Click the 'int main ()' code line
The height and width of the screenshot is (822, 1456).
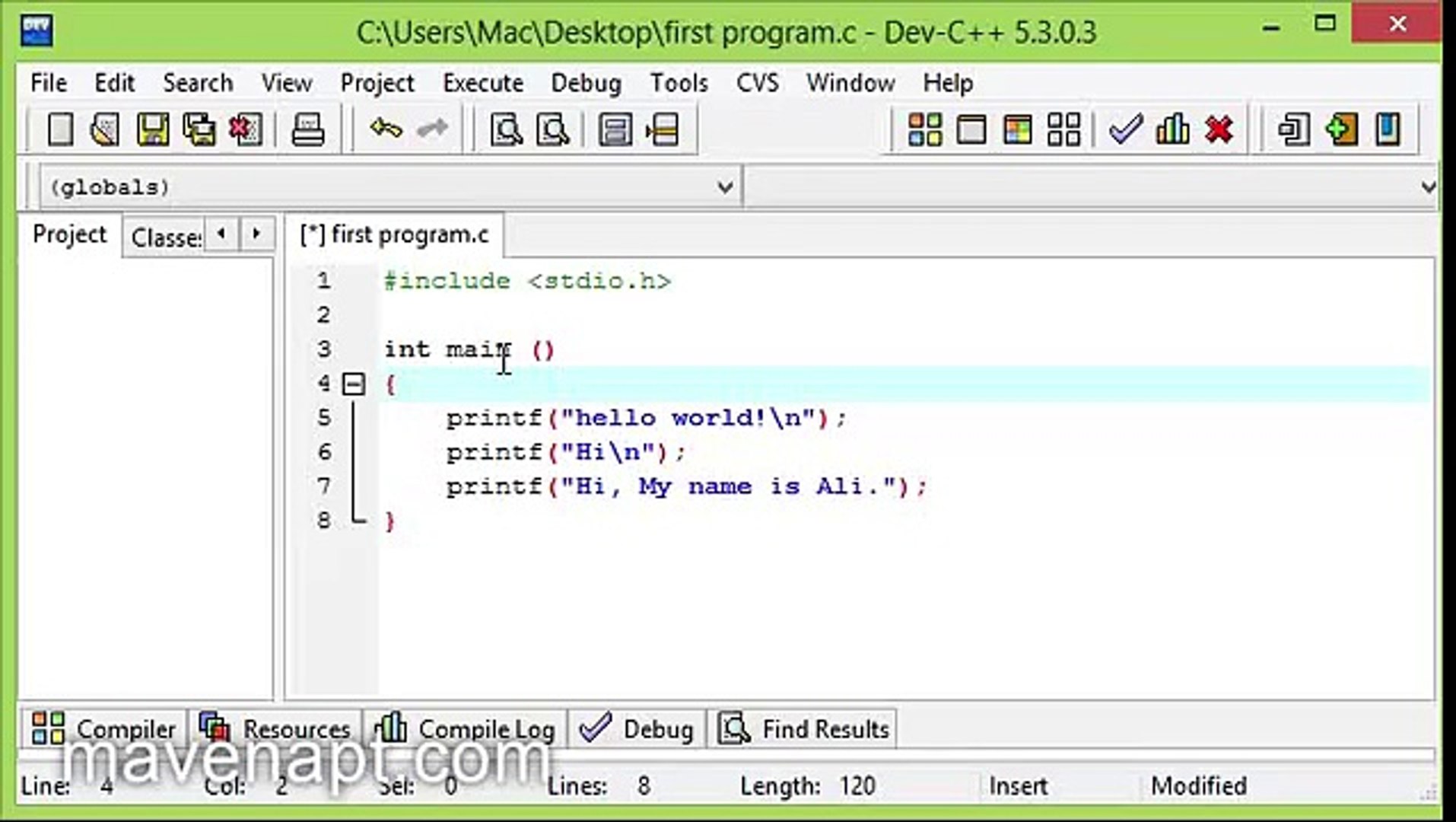pos(469,349)
